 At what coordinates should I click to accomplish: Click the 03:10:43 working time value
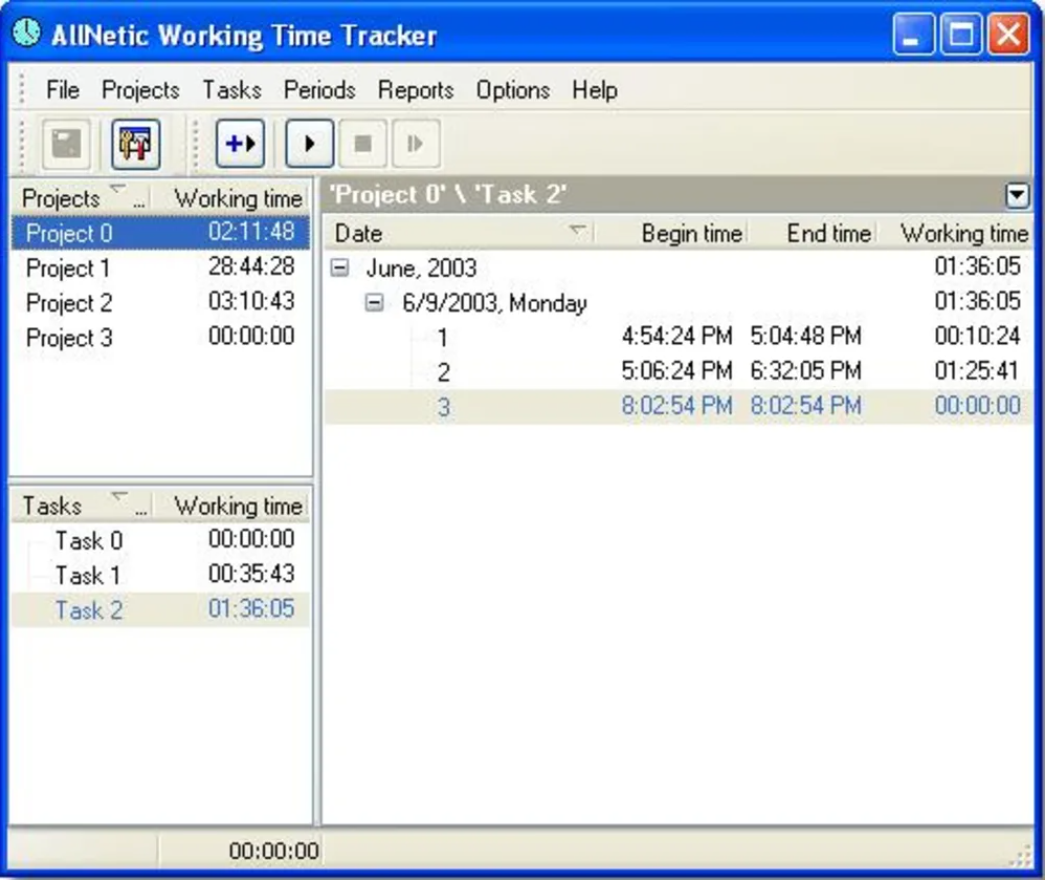click(x=251, y=301)
